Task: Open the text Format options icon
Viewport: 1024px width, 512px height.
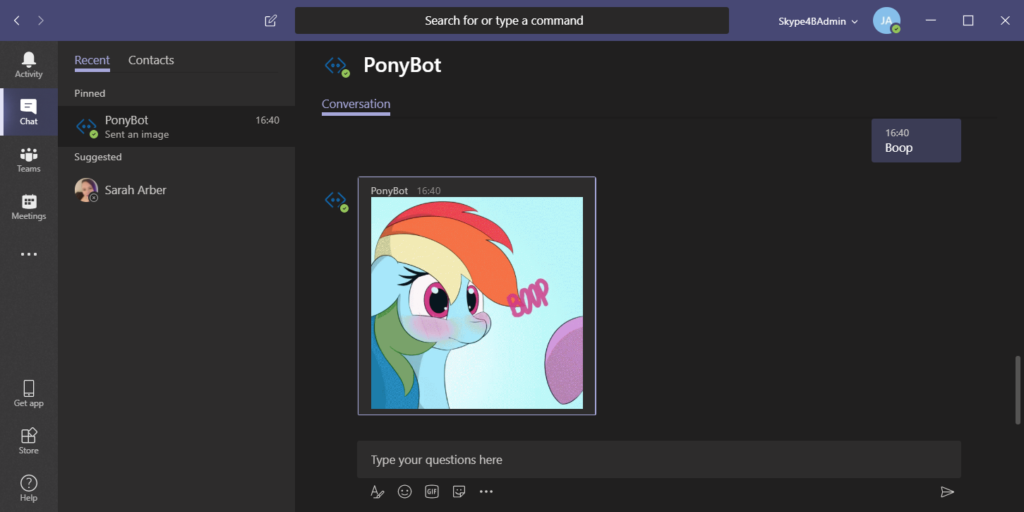Action: (377, 492)
